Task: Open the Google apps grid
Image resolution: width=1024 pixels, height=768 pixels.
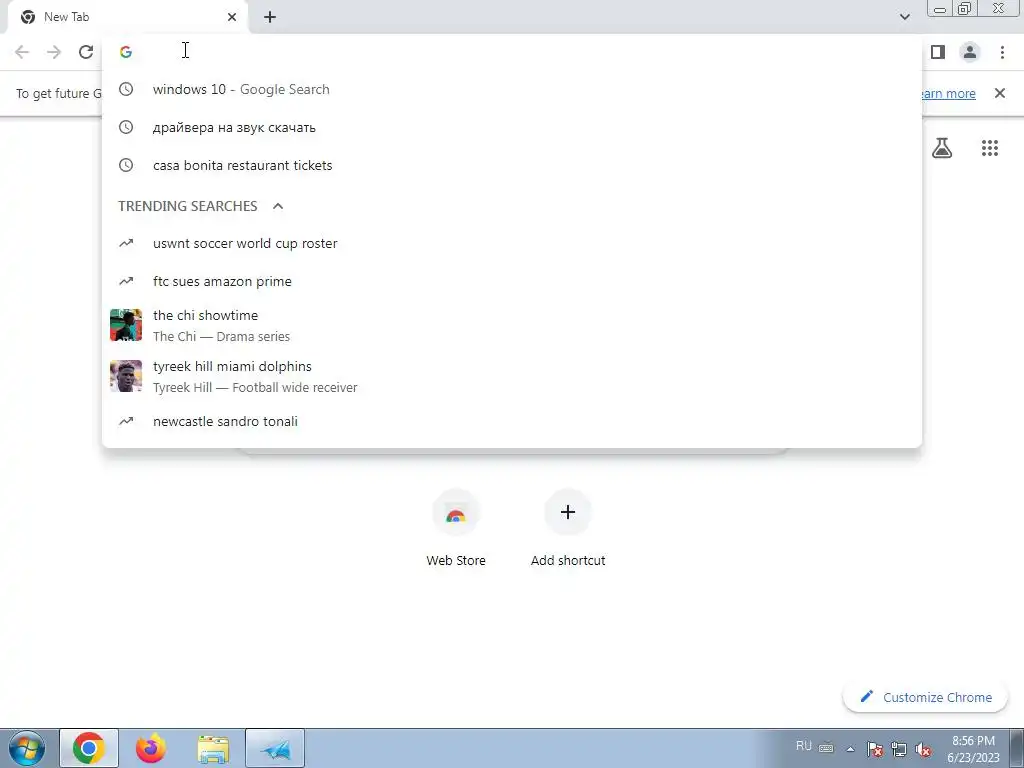Action: point(989,148)
